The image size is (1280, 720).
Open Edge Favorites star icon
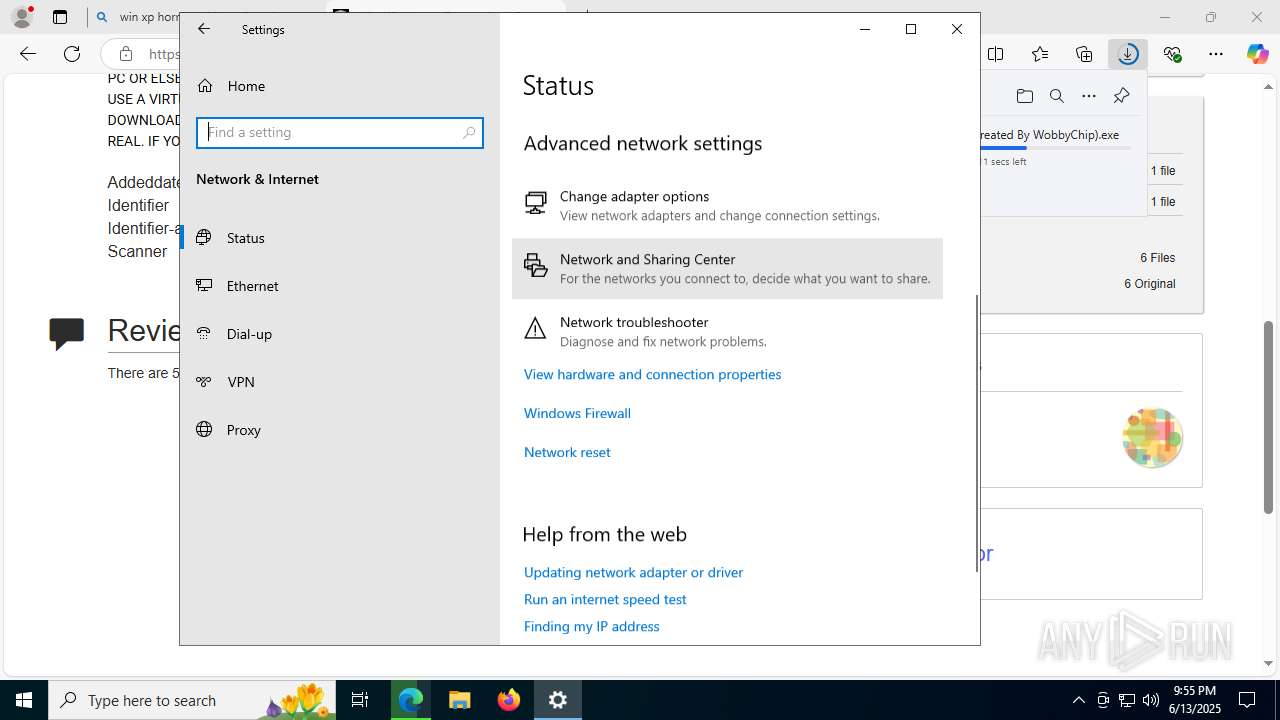1040,54
